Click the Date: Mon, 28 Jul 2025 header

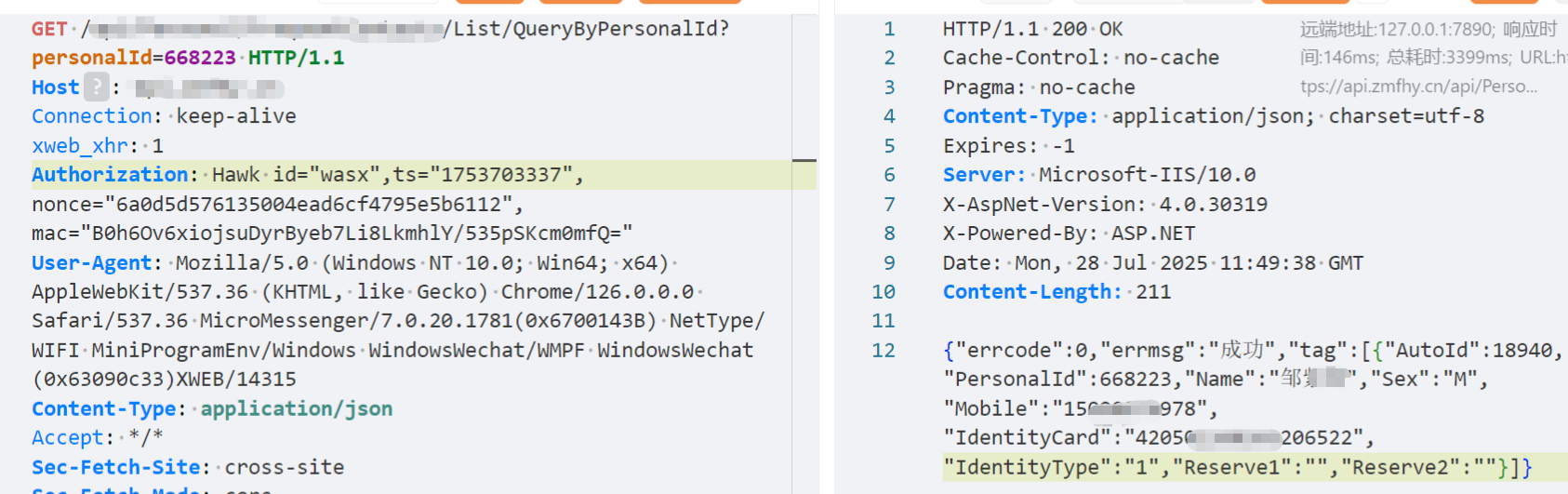[x=1153, y=263]
